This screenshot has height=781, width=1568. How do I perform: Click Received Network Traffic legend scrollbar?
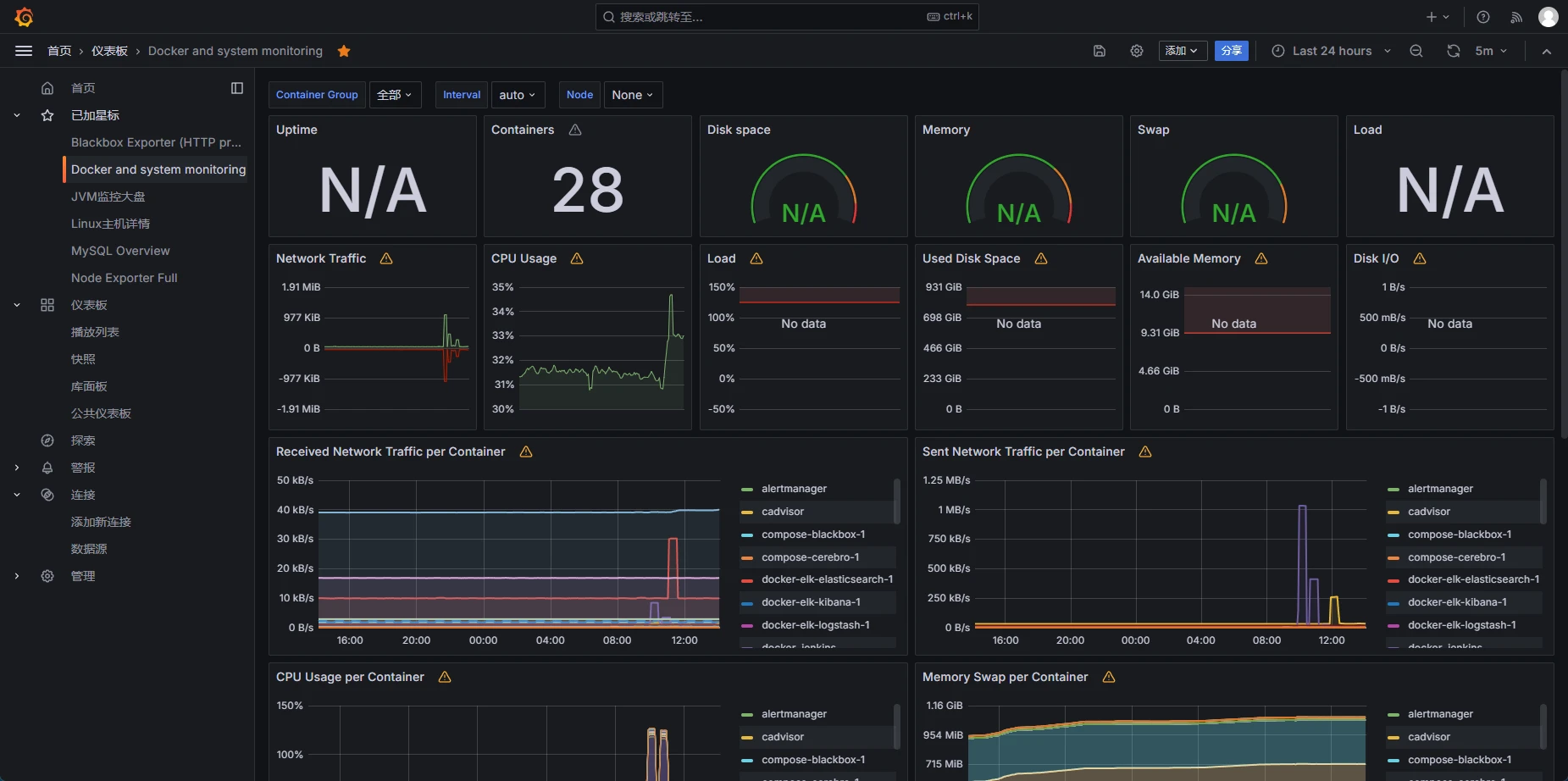pyautogui.click(x=897, y=501)
